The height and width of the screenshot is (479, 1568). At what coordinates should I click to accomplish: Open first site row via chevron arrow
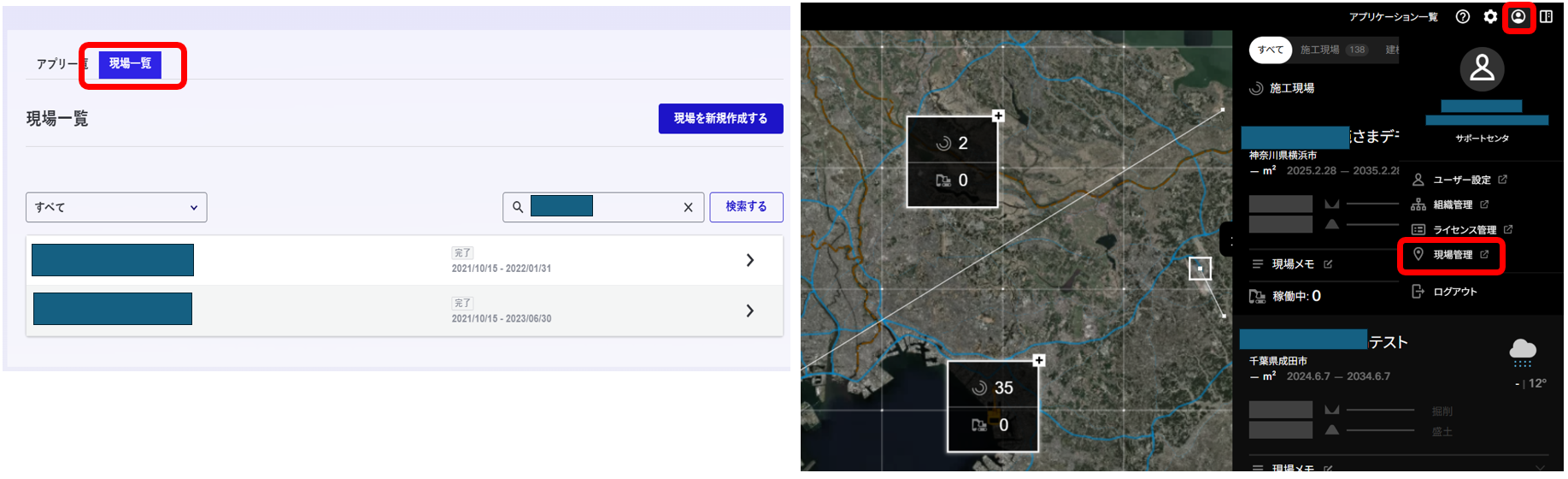(x=749, y=260)
